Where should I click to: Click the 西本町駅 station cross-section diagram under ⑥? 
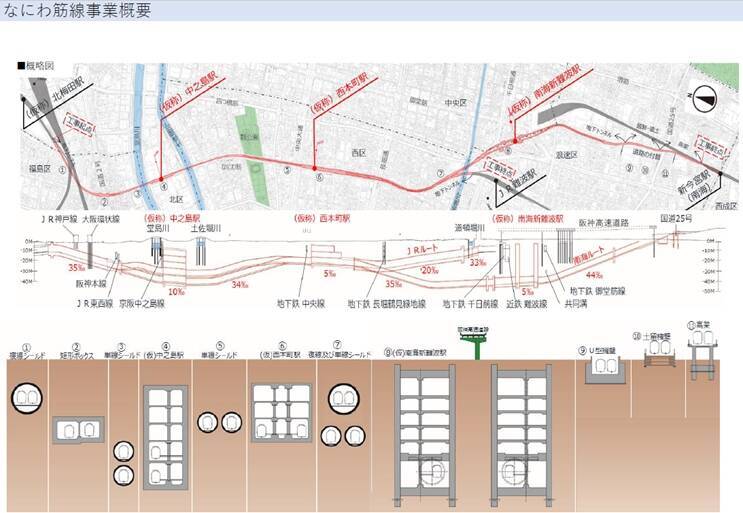click(x=281, y=413)
